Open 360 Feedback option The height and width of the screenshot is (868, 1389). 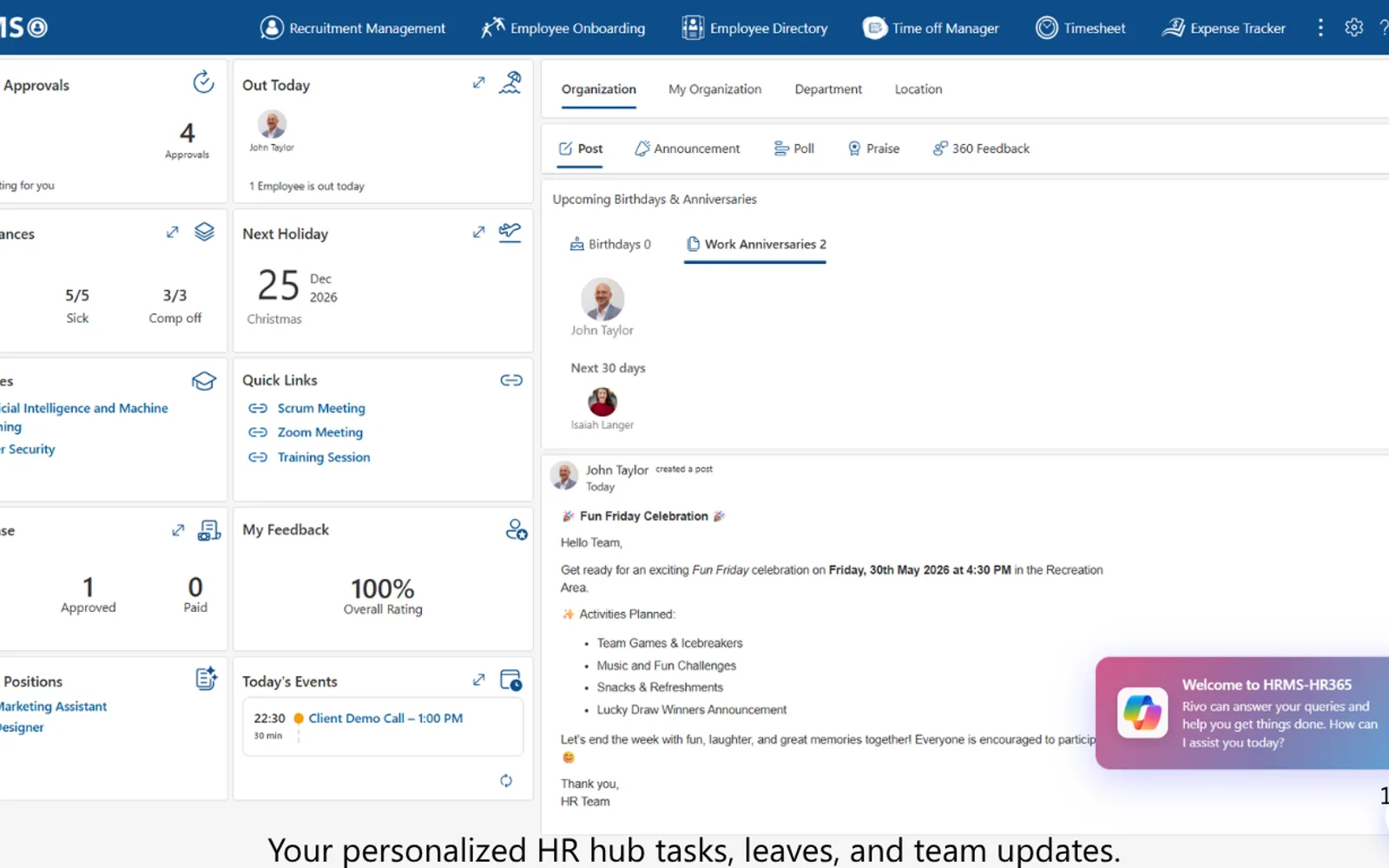(981, 148)
